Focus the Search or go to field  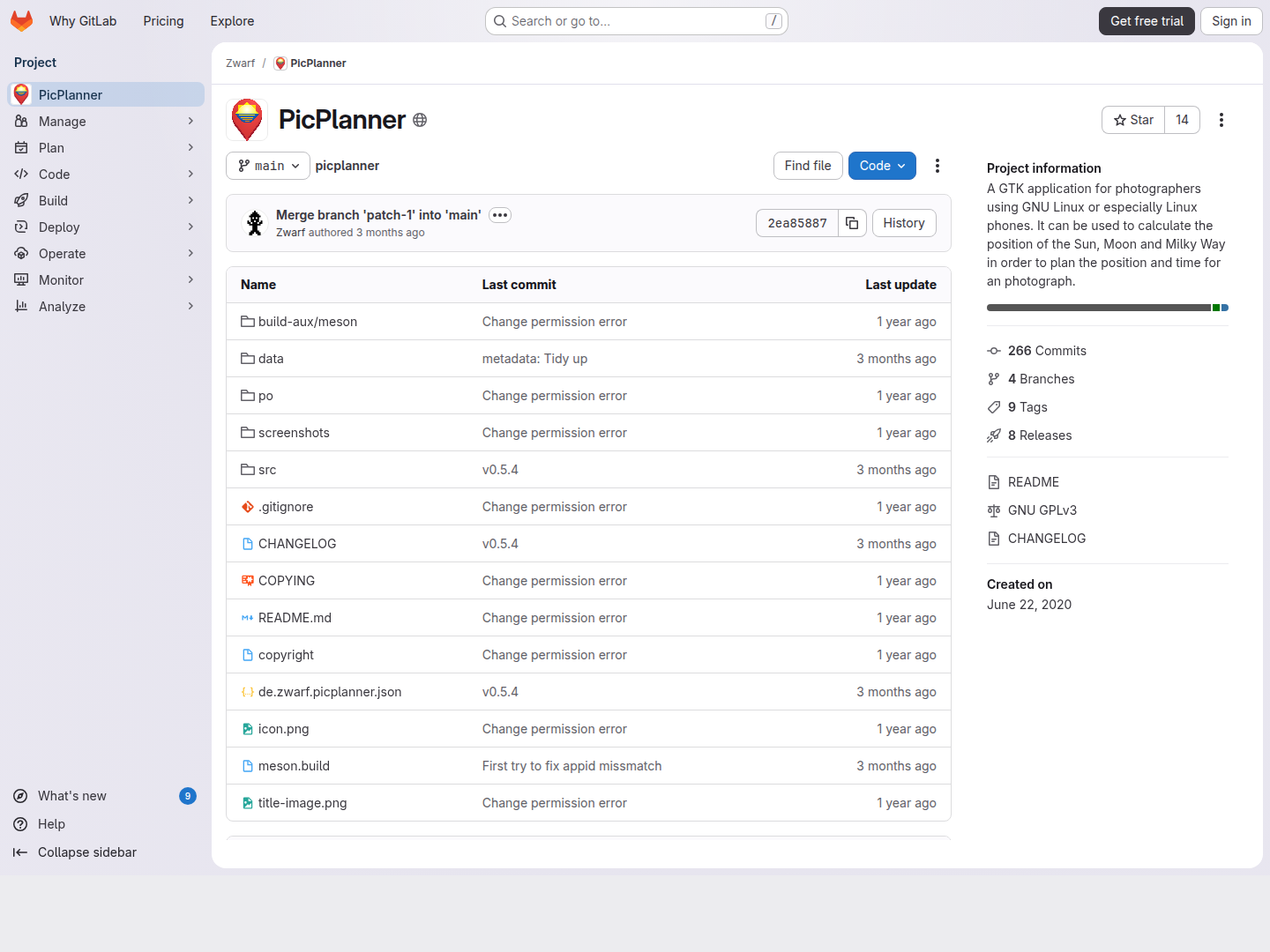636,21
